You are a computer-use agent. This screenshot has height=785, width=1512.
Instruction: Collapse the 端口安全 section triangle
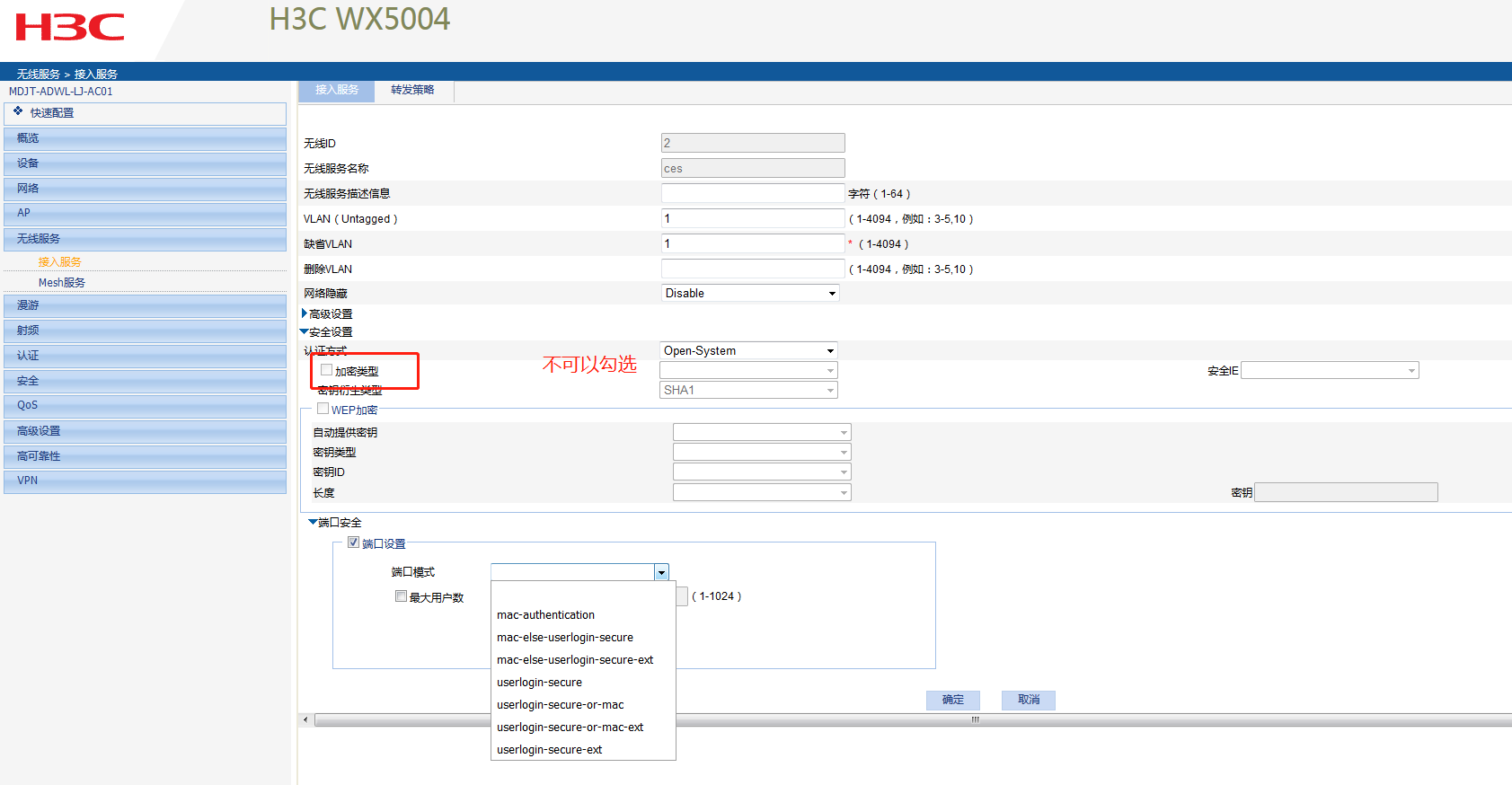click(313, 522)
